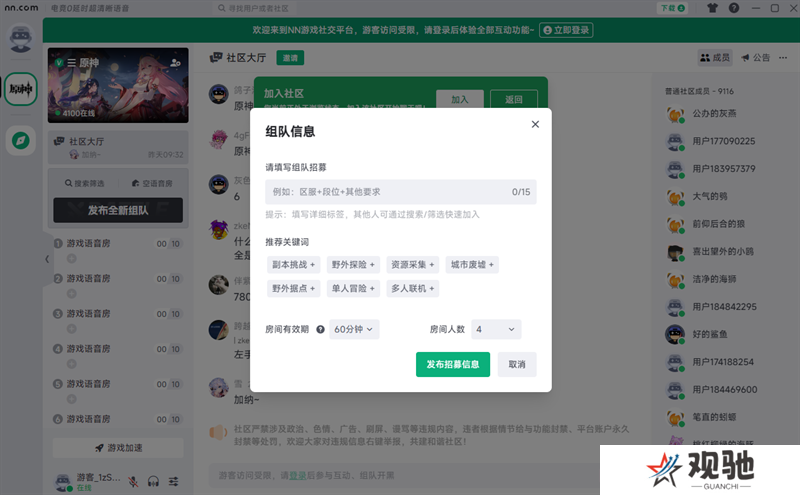Click the 原神 community banner thumbnail
This screenshot has height=495, width=800.
click(118, 85)
